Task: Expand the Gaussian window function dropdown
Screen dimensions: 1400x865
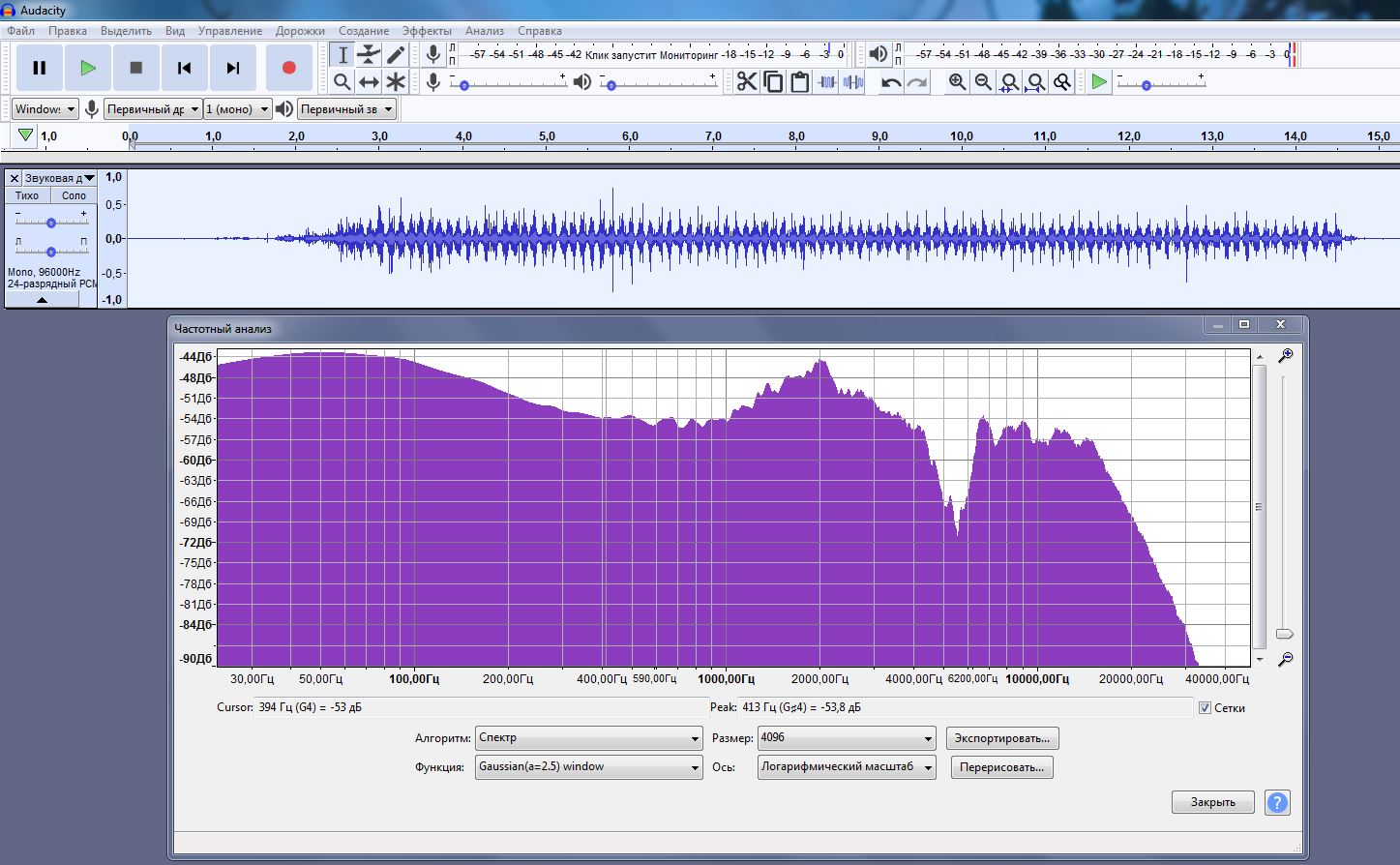Action: 588,767
